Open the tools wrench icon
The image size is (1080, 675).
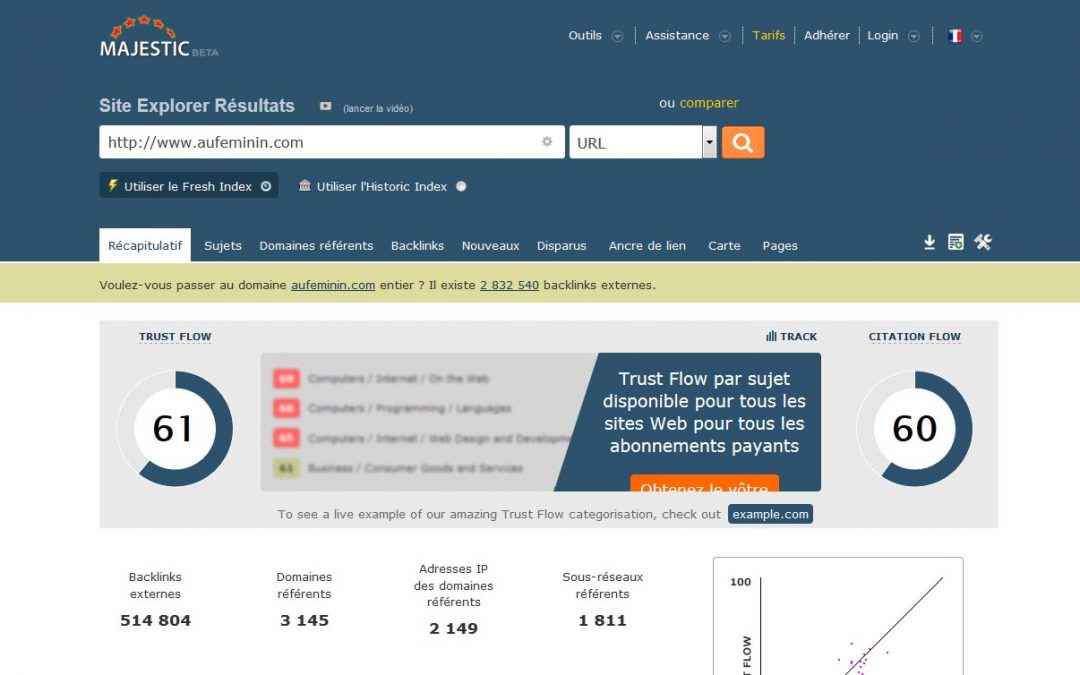pyautogui.click(x=983, y=242)
